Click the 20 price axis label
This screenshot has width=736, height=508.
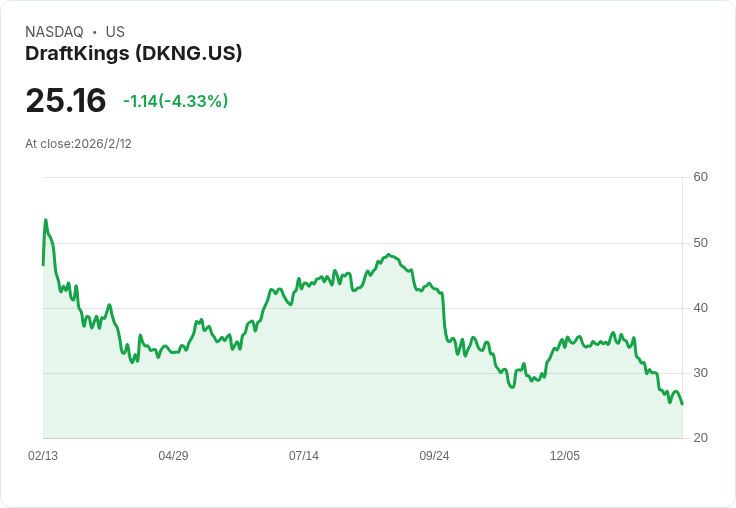[x=700, y=438]
